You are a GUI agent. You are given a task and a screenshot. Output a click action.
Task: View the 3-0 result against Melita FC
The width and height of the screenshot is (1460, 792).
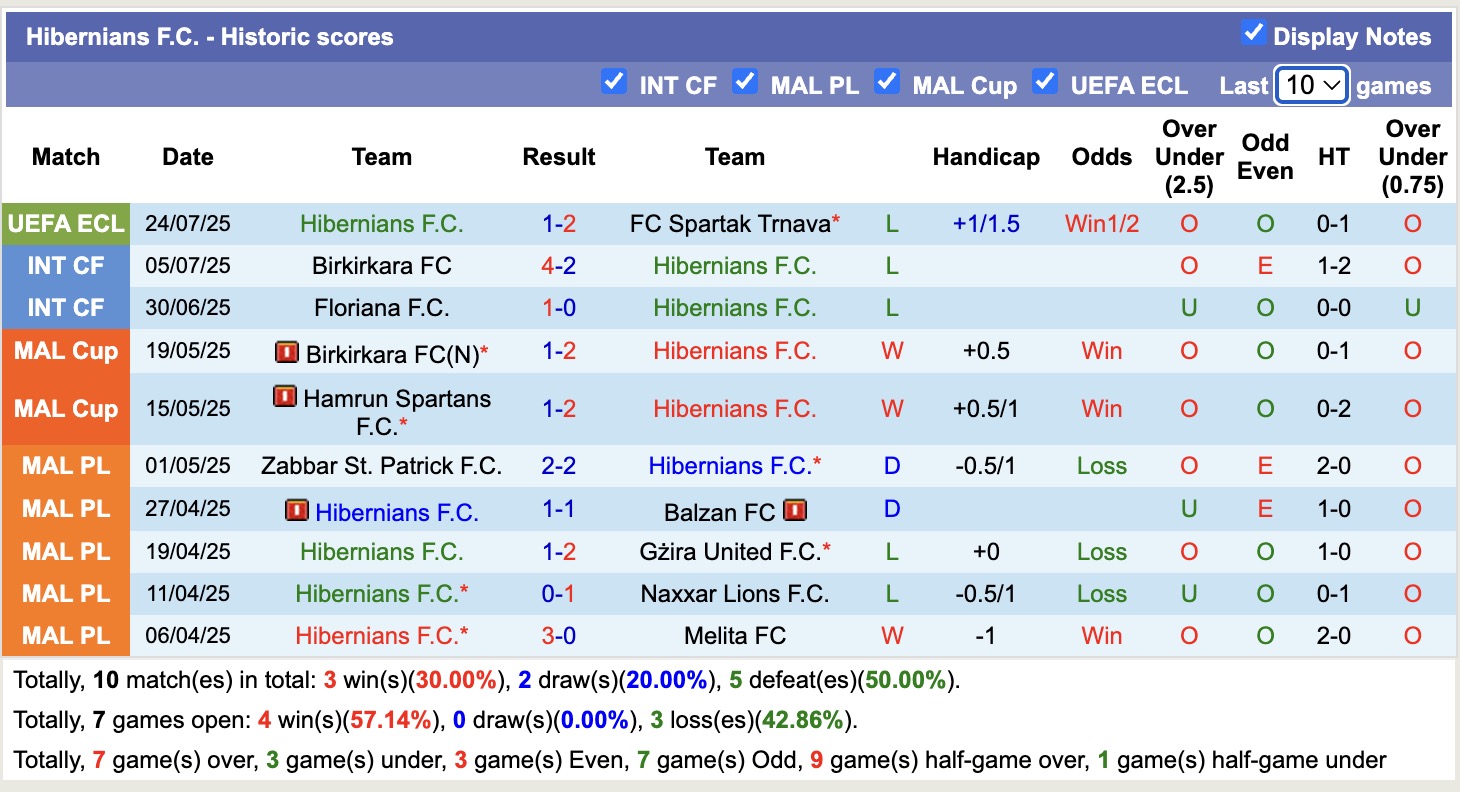559,636
